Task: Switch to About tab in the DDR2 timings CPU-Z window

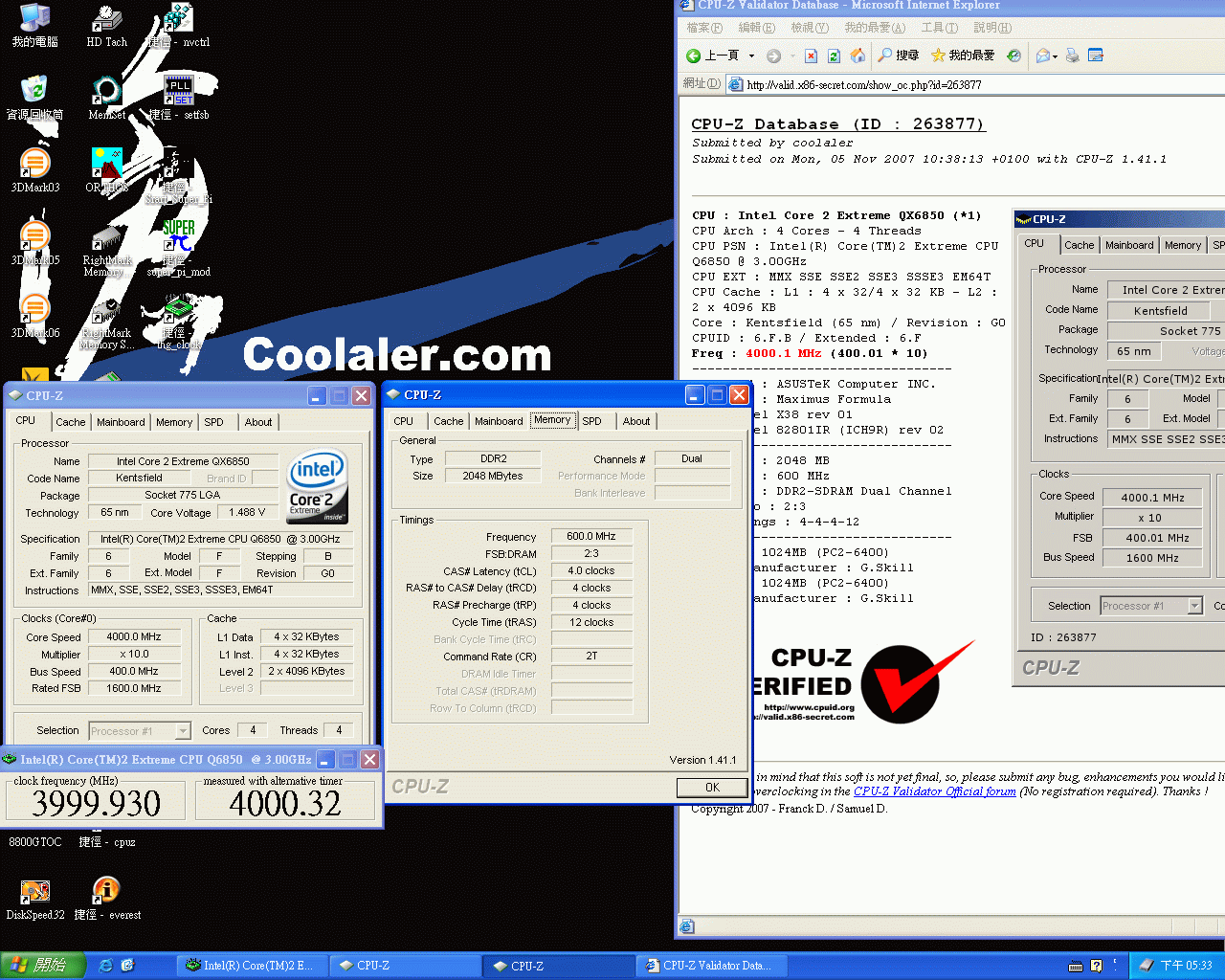Action: click(x=636, y=421)
